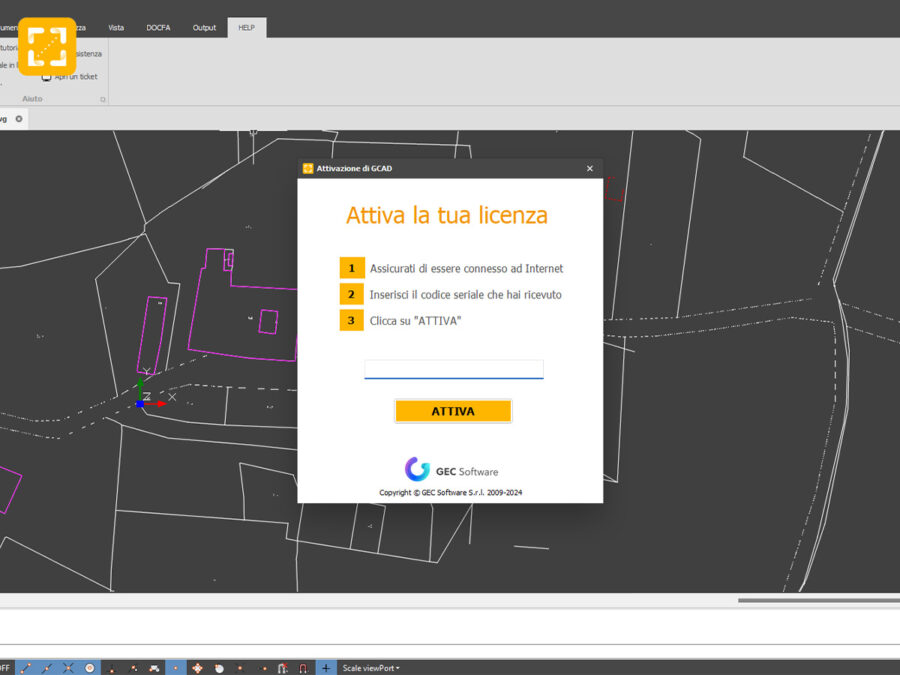Toggle endpoint snap in status bar
The width and height of the screenshot is (900, 675).
pyautogui.click(x=25, y=668)
